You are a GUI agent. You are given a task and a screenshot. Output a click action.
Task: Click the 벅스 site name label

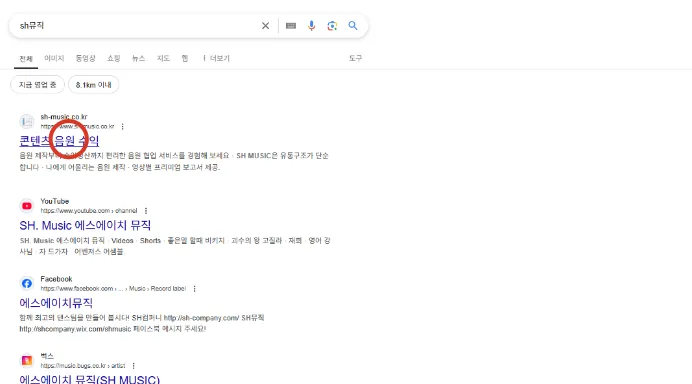coord(47,356)
